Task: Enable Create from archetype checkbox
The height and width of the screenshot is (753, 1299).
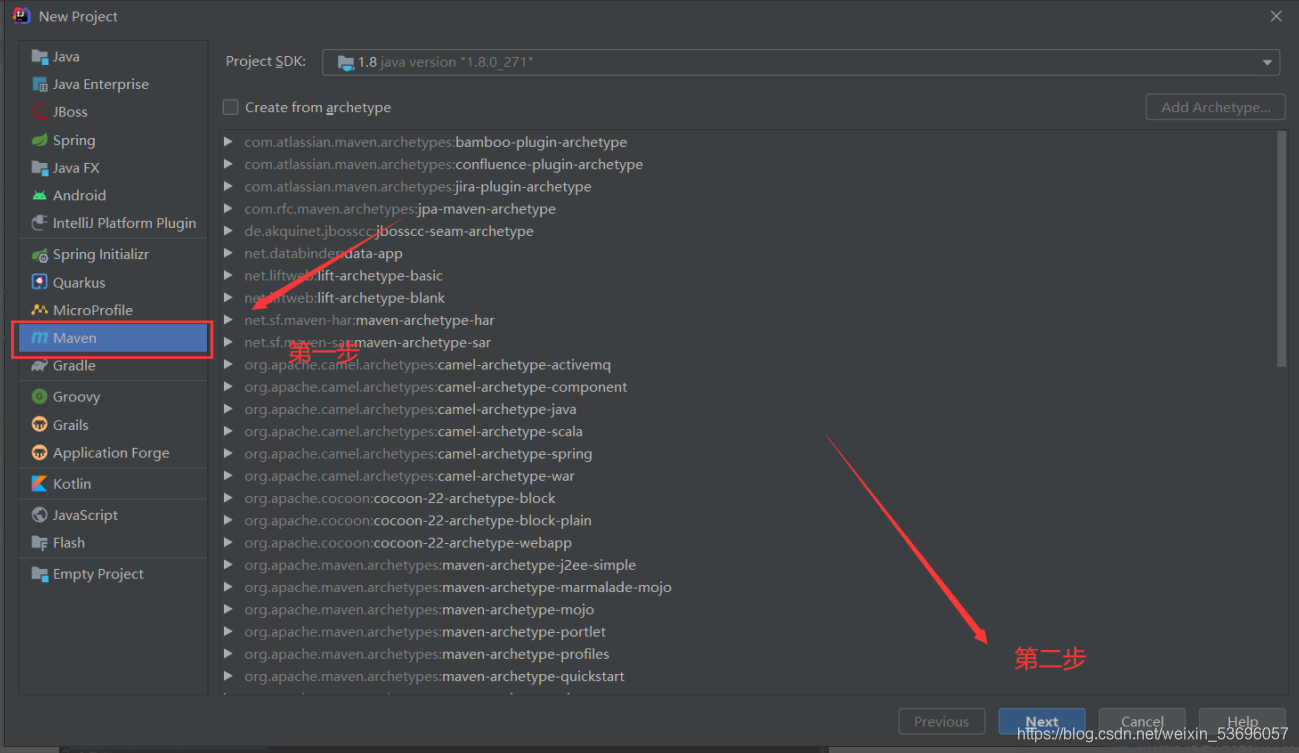Action: (231, 107)
